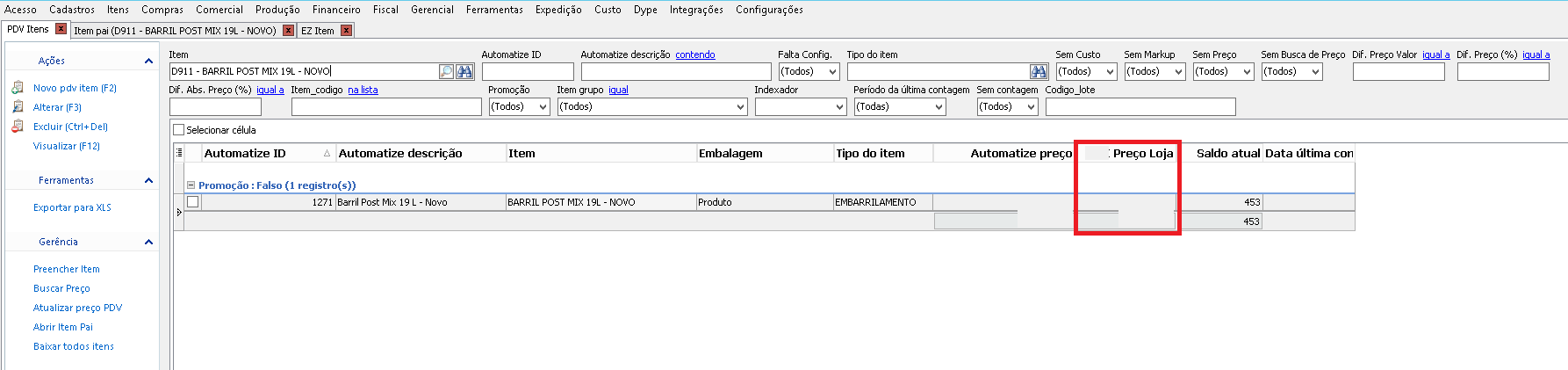
Task: Click the Novo pdv item icon
Action: [18, 88]
